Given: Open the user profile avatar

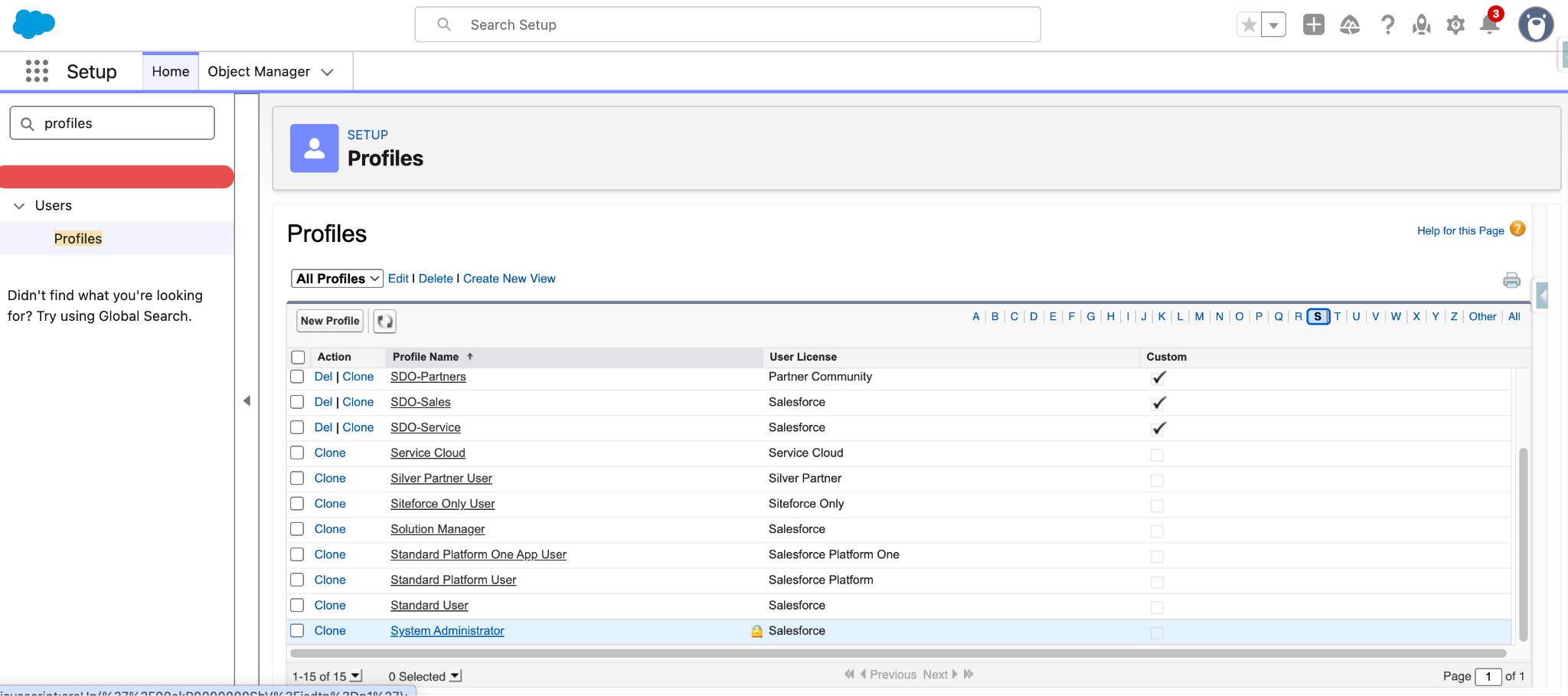Looking at the screenshot, I should pyautogui.click(x=1536, y=25).
